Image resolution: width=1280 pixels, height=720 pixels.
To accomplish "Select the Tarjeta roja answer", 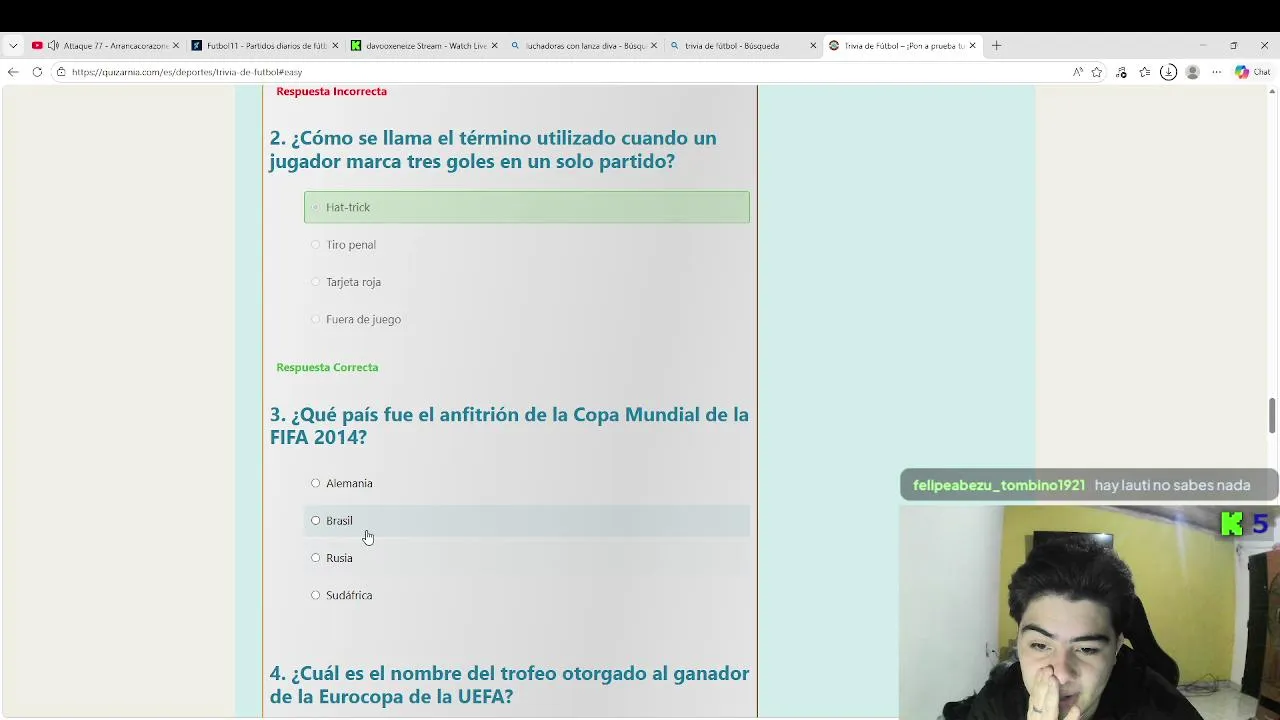I will tap(527, 282).
